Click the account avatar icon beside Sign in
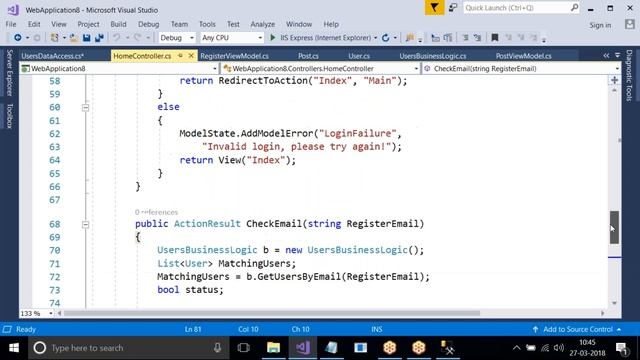Viewport: 640px width, 360px height. click(630, 24)
